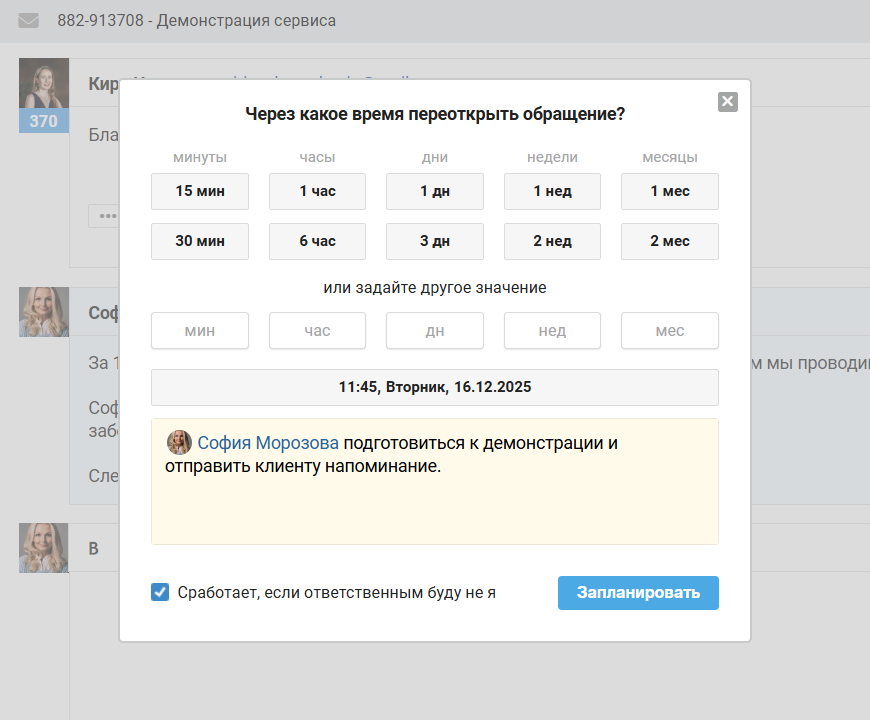Choose the 30 мин preset

[x=199, y=241]
